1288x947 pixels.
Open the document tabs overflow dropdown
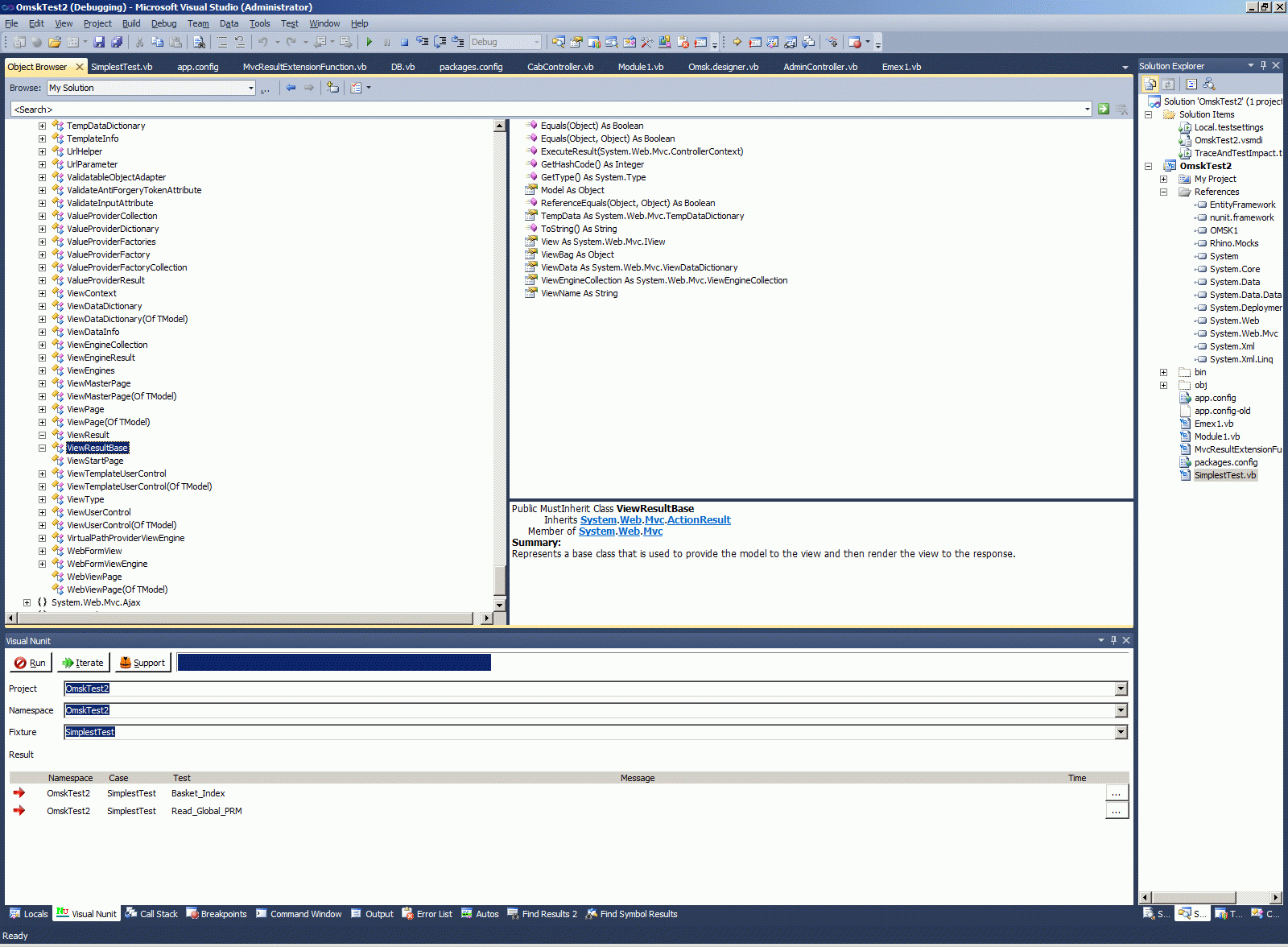point(1125,67)
